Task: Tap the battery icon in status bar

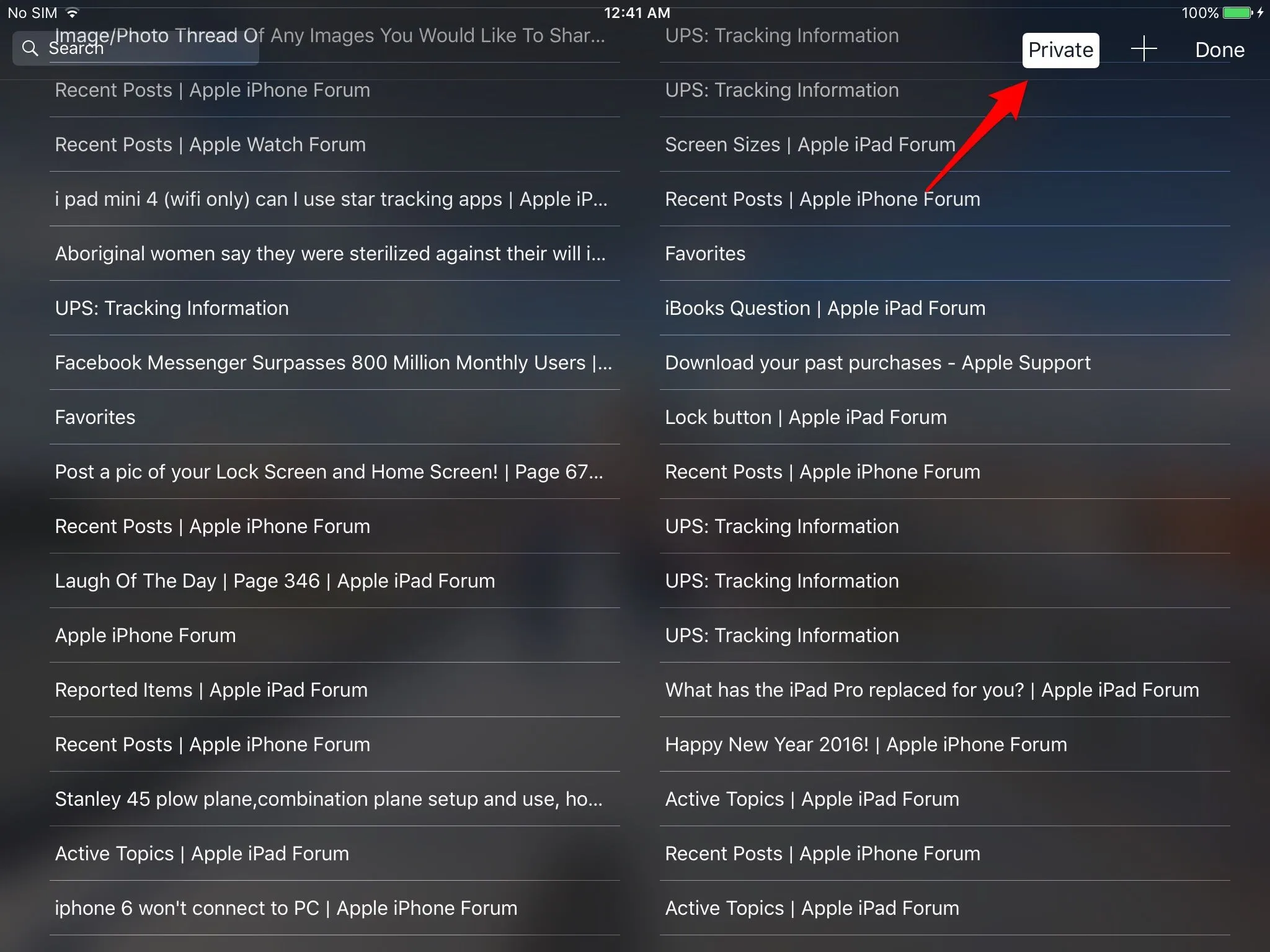Action: [x=1237, y=12]
